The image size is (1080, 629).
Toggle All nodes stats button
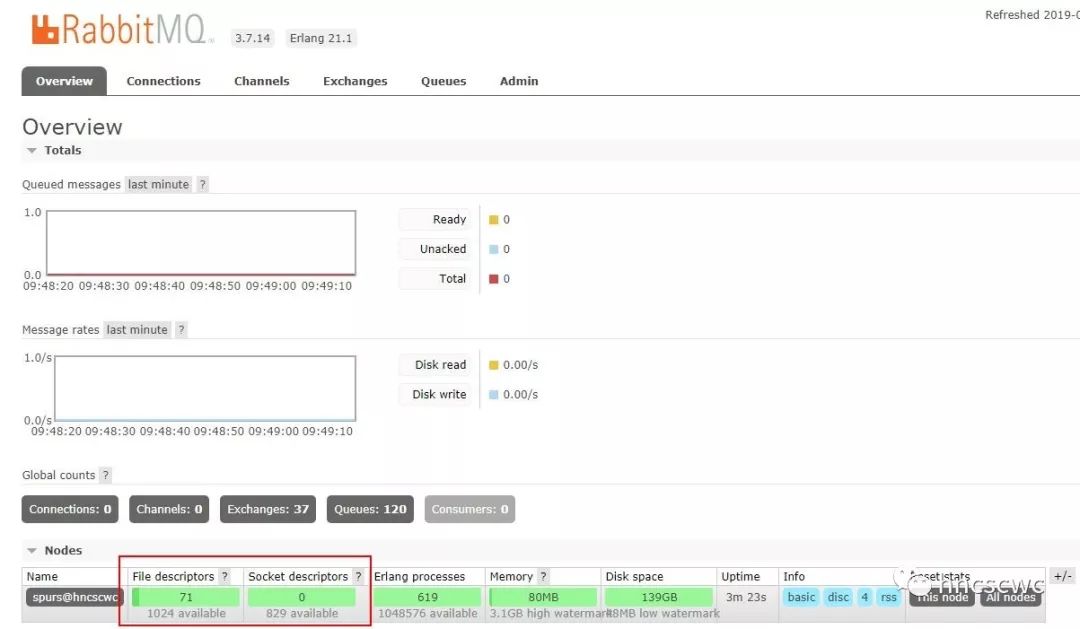coord(1010,597)
